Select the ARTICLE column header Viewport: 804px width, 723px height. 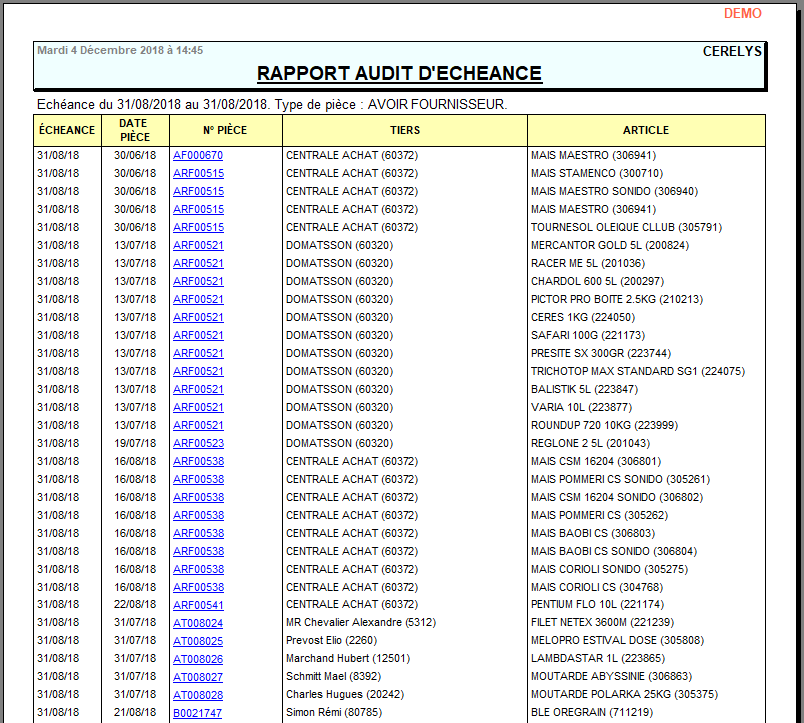646,130
